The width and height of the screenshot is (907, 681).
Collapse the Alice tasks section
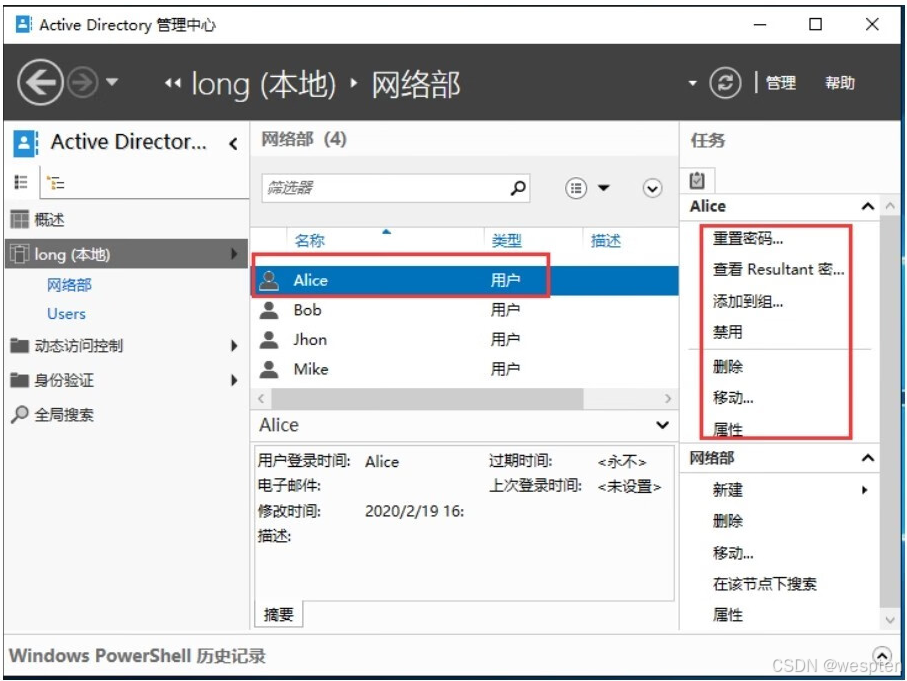point(868,206)
